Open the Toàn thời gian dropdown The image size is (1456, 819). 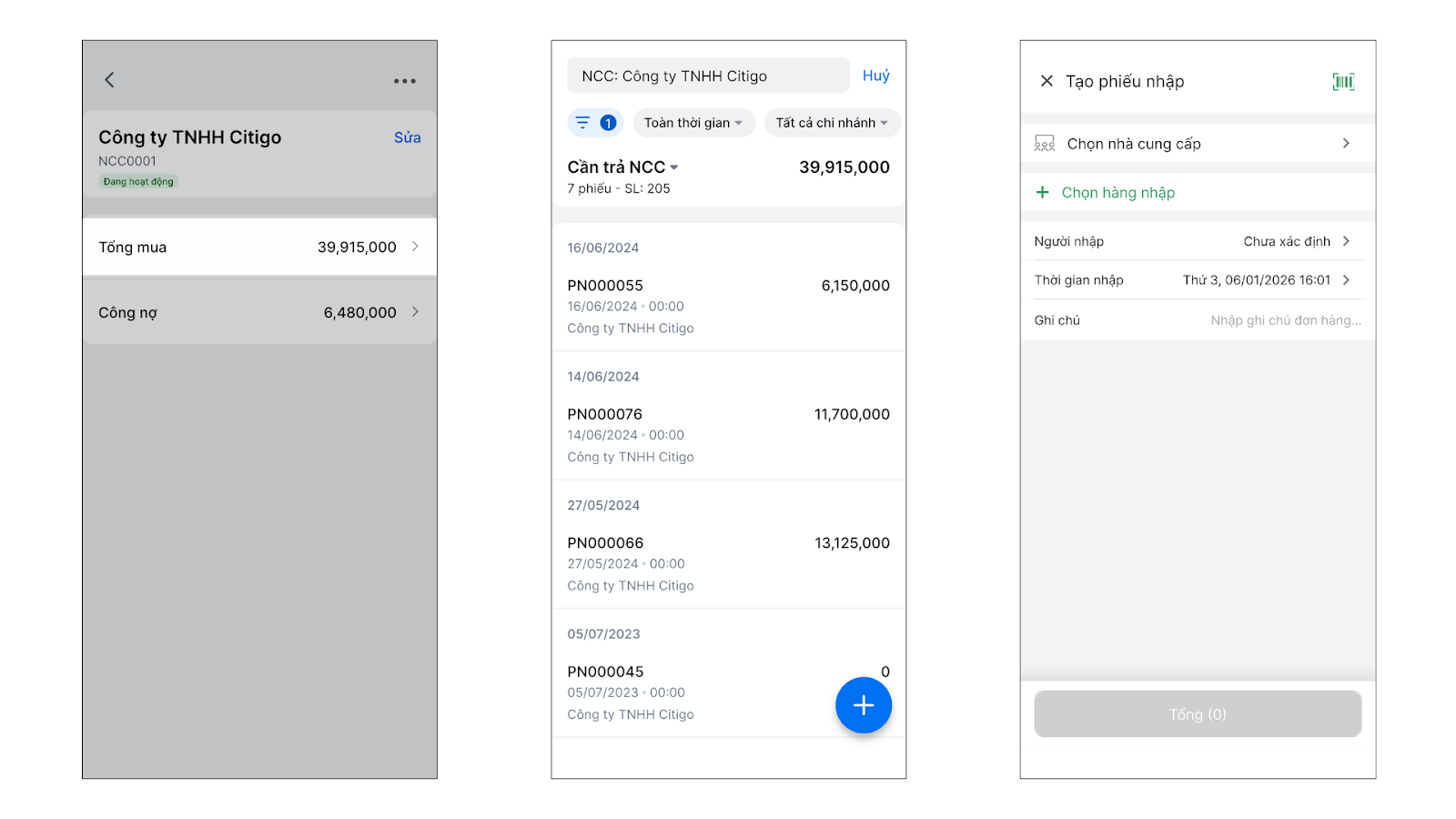pos(693,123)
